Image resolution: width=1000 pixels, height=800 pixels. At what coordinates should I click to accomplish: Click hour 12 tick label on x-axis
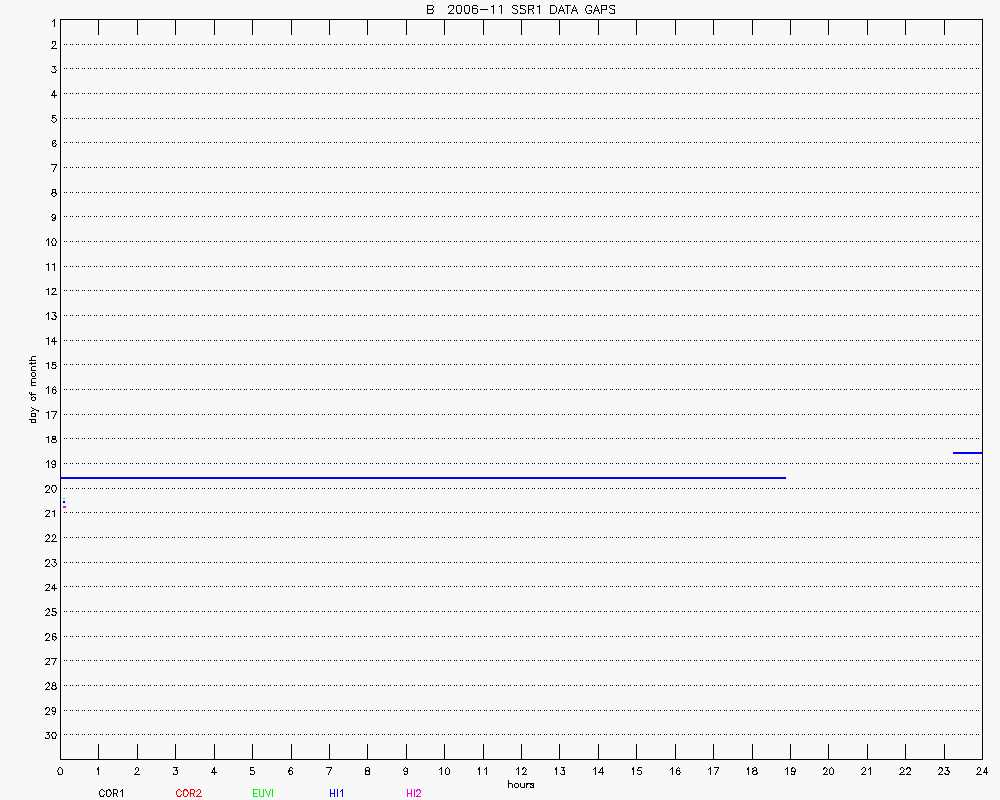coord(521,771)
